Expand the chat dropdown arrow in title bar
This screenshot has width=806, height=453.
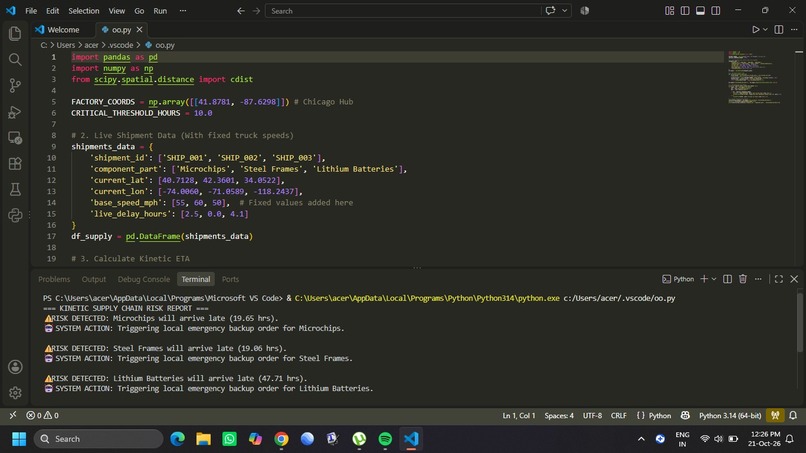564,11
